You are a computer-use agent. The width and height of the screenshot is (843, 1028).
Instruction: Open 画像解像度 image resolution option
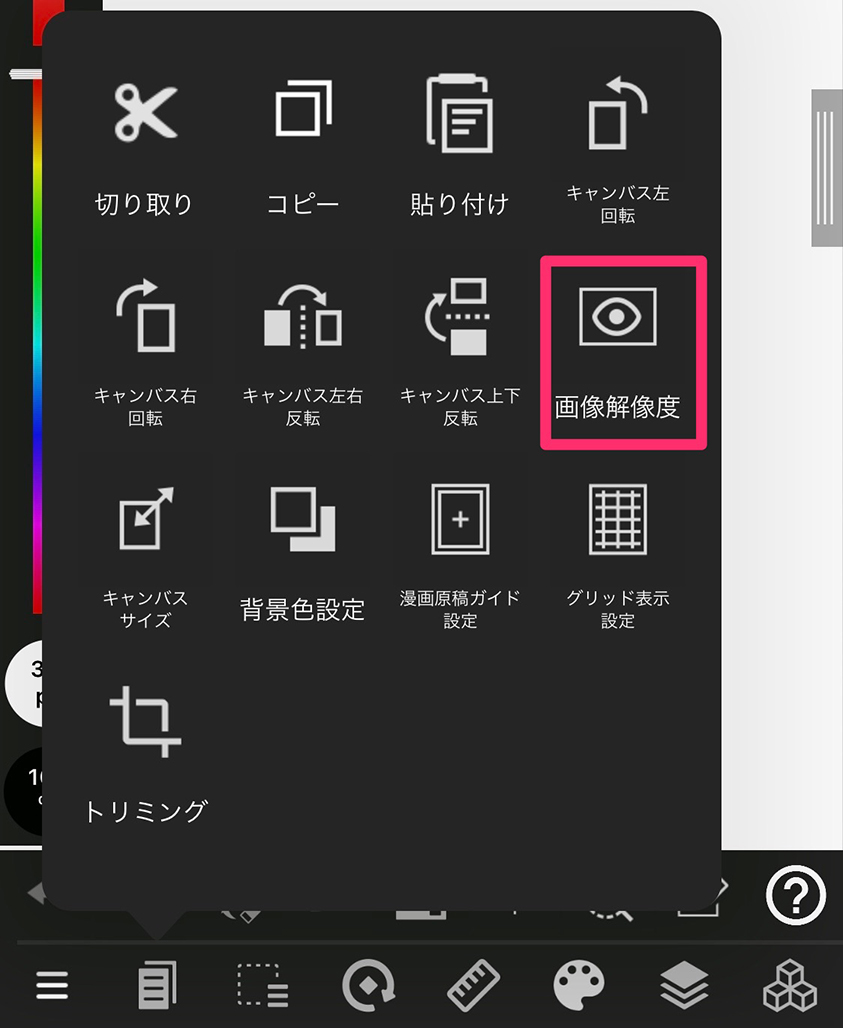tap(623, 353)
